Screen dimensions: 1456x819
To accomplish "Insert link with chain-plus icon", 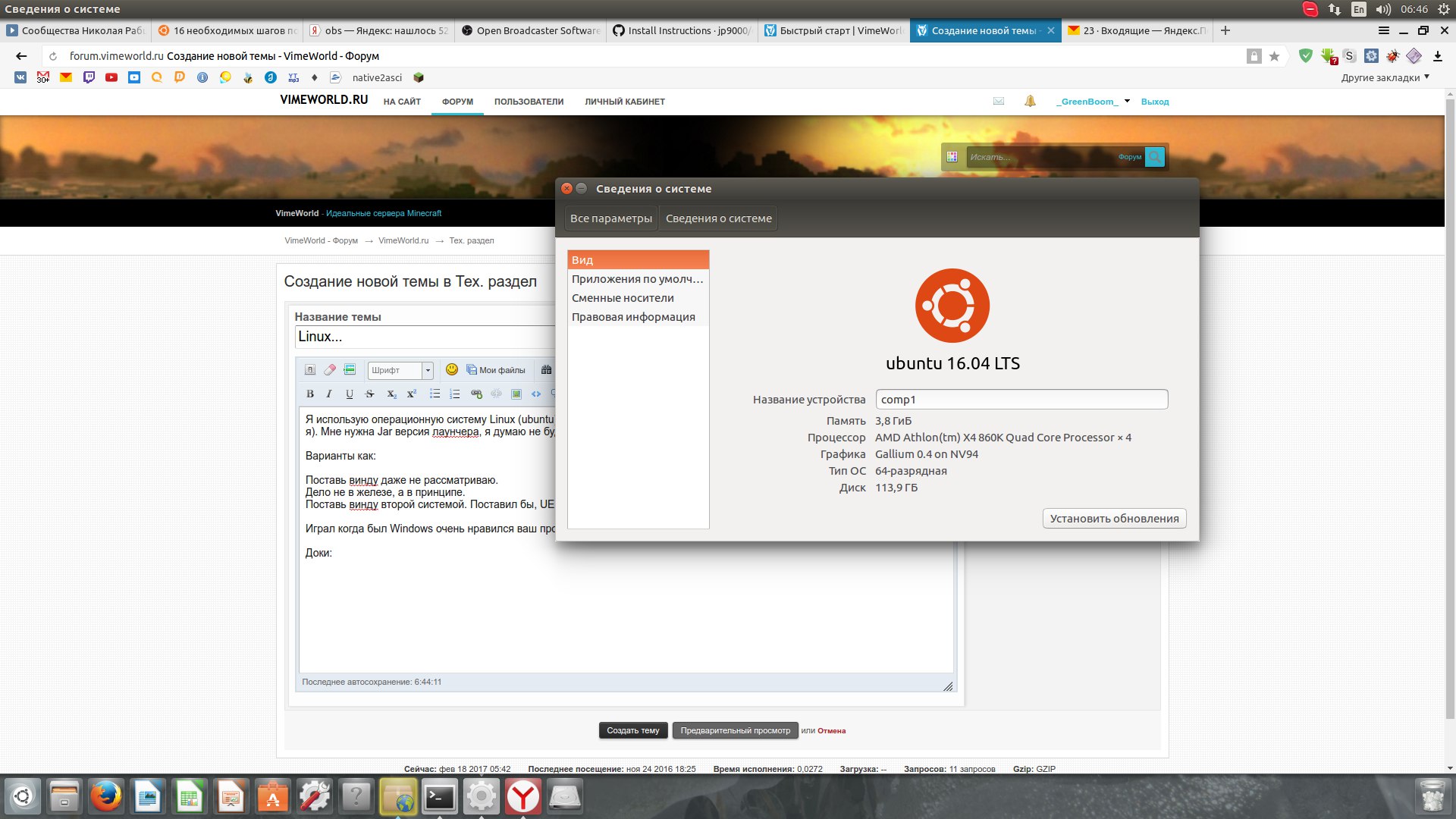I will [x=476, y=394].
